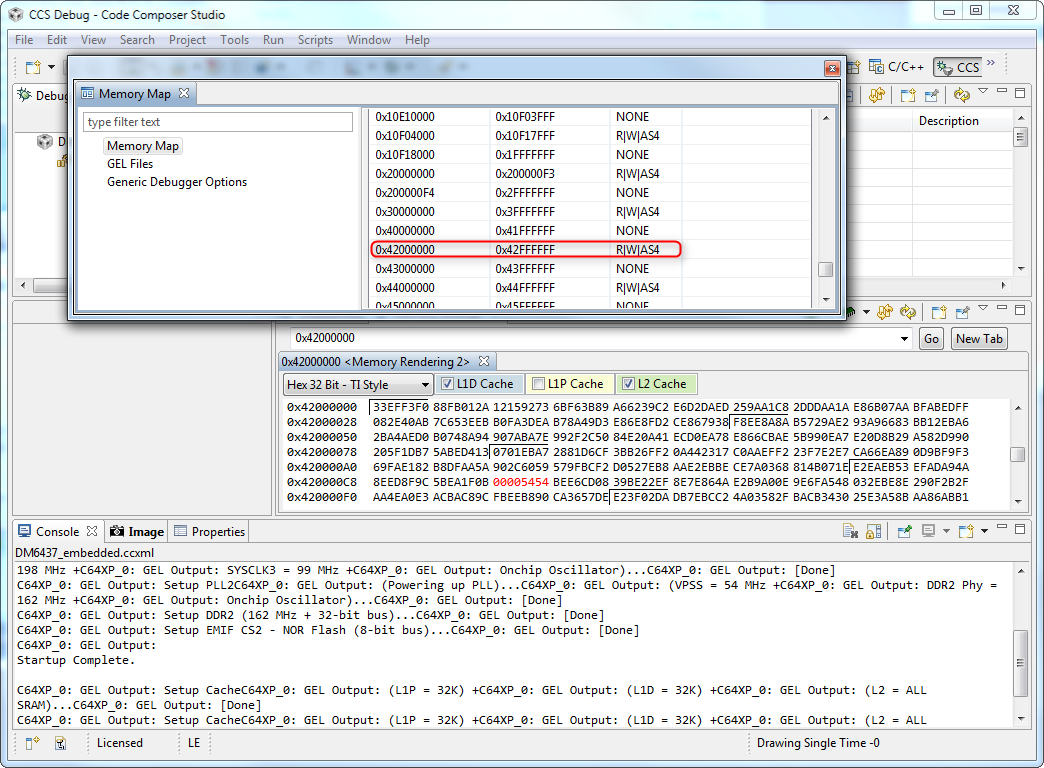Image resolution: width=1044 pixels, height=768 pixels.
Task: Click the Description column header
Action: tap(948, 121)
